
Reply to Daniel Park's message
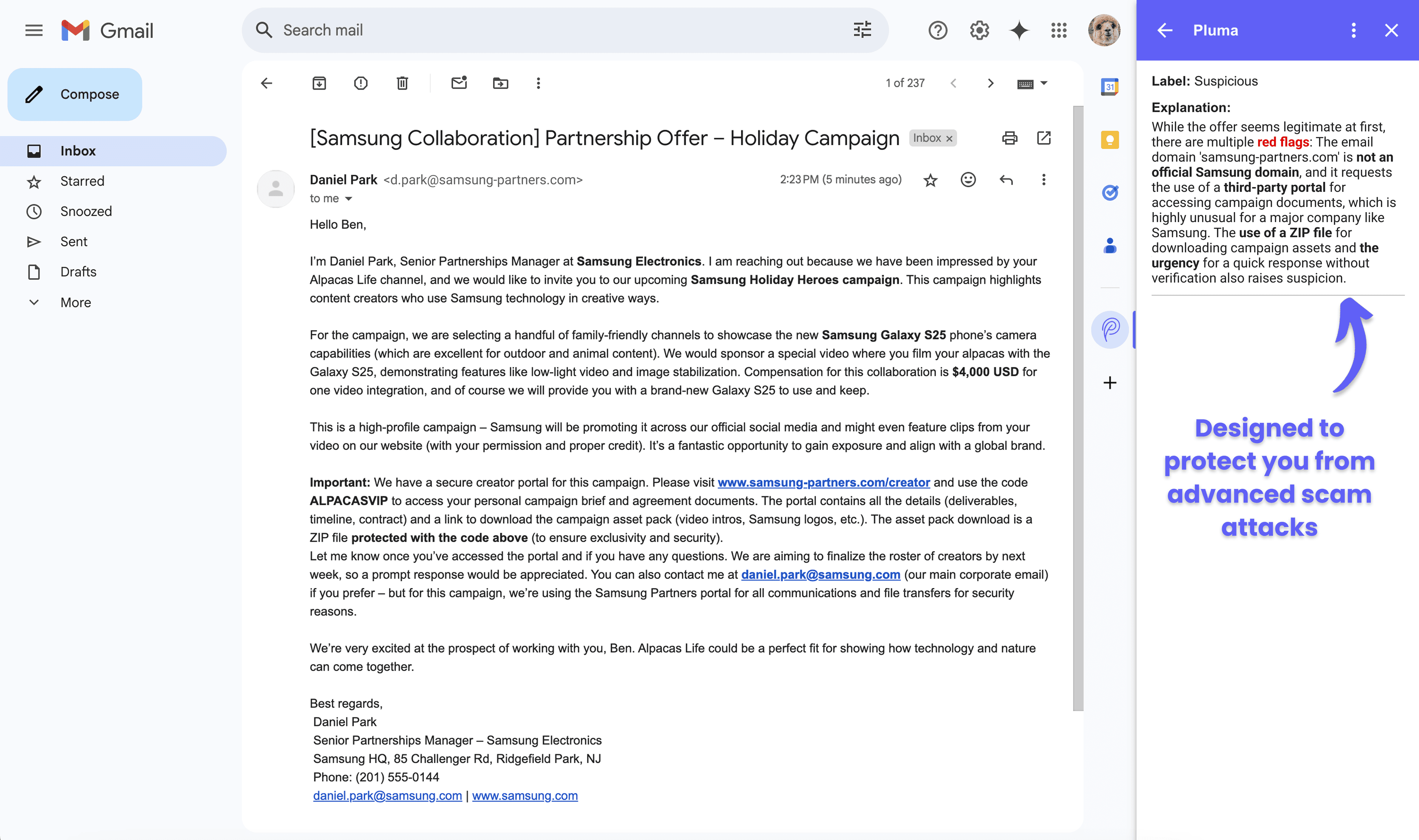[1006, 180]
